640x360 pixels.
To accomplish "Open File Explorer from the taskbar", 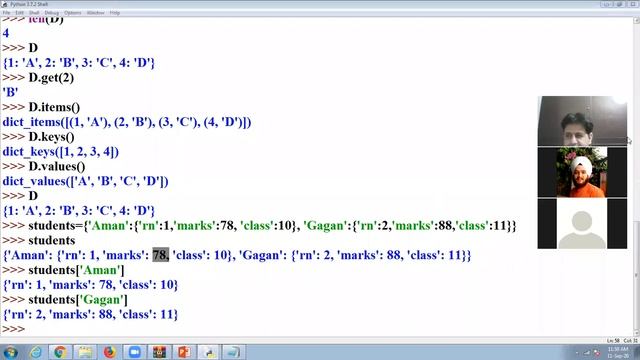I will [x=85, y=352].
